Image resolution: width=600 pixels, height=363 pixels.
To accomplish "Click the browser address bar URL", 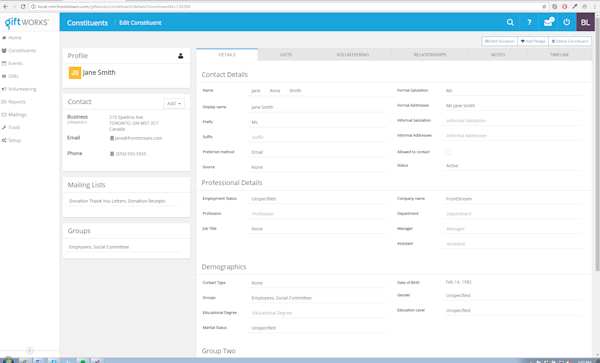I will point(114,7).
